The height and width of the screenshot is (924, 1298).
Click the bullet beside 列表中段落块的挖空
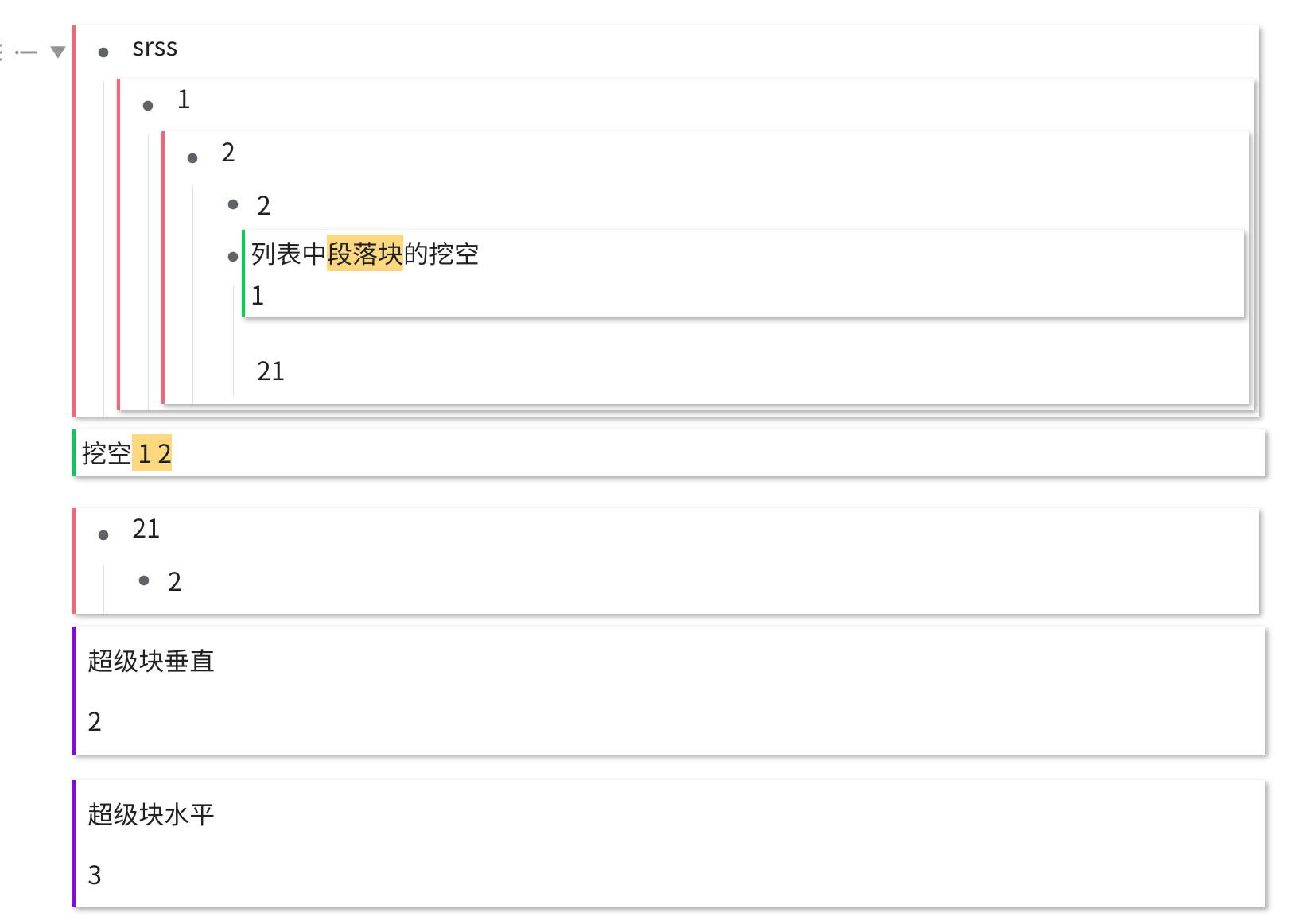coord(233,256)
